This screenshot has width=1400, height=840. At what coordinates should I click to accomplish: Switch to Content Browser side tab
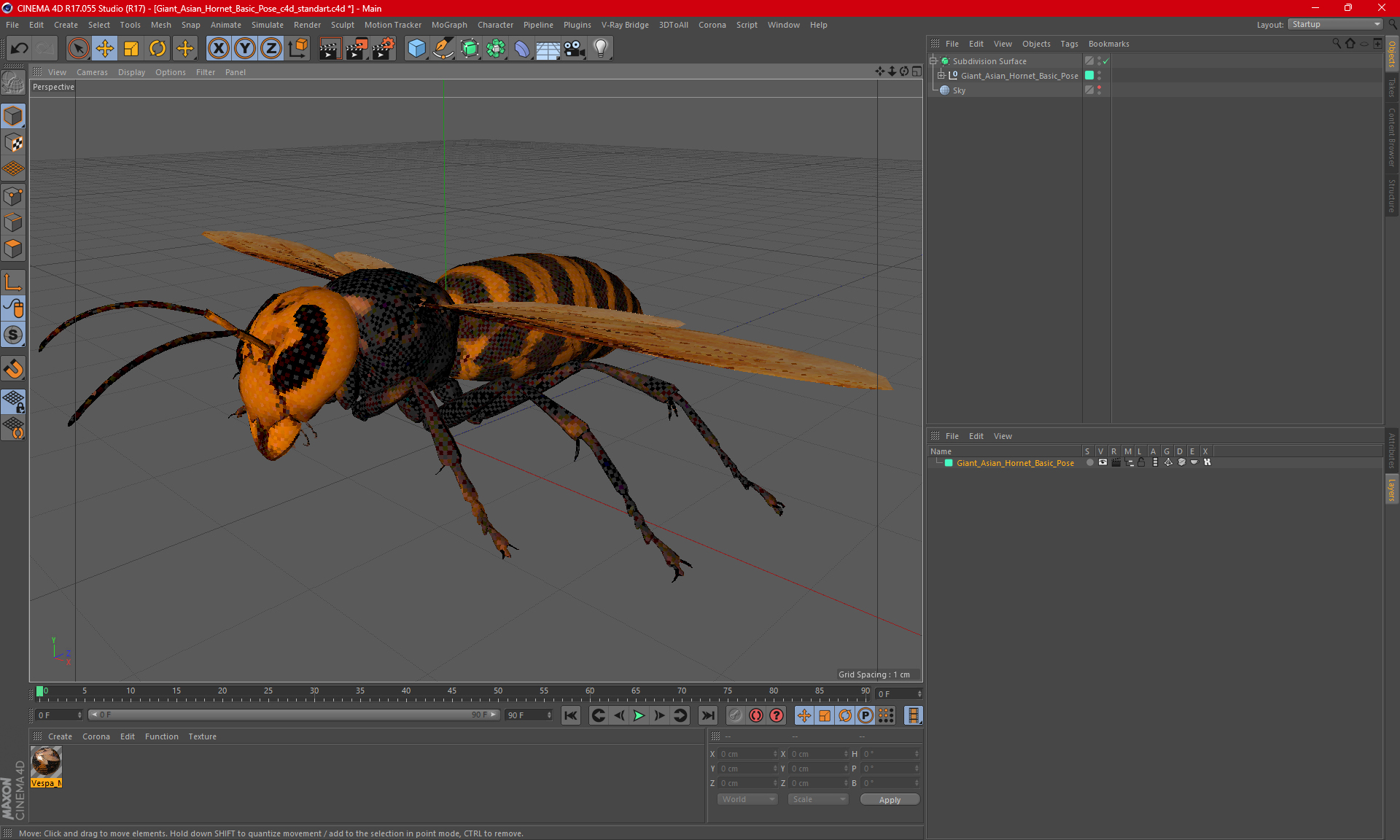1391,137
